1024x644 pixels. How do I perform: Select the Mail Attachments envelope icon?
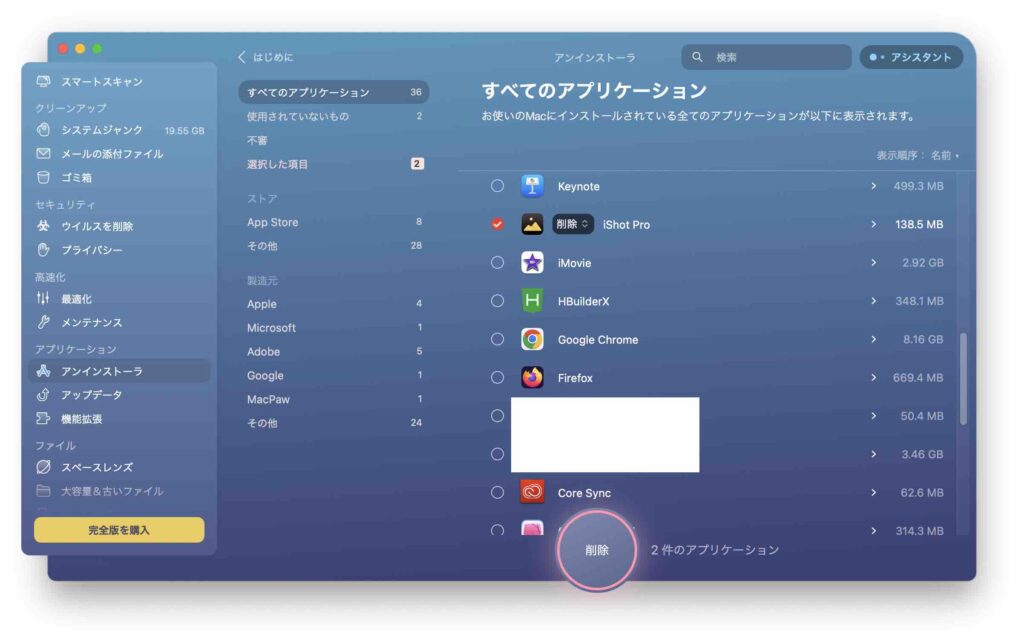click(x=43, y=154)
